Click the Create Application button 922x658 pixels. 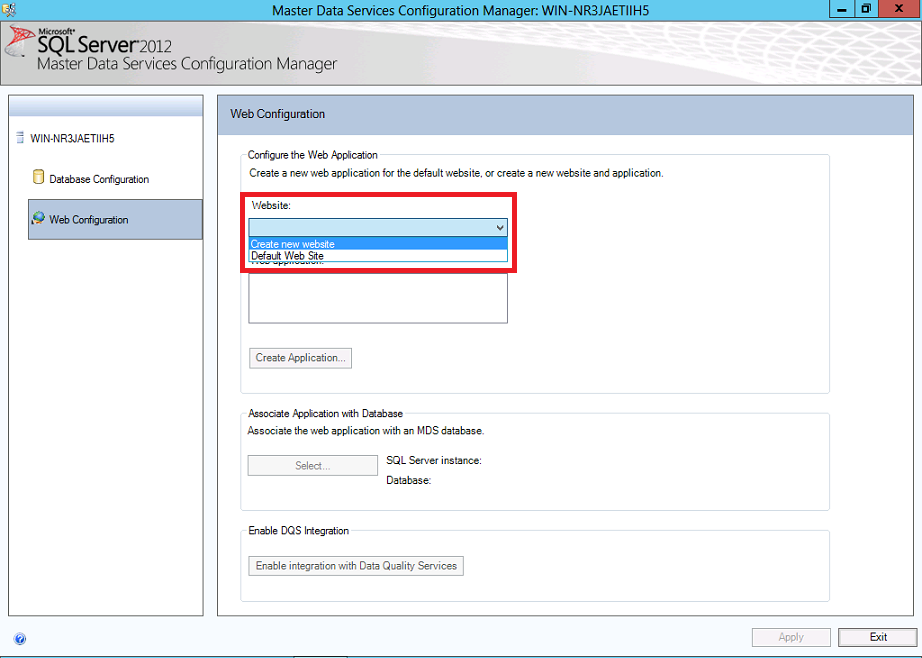coord(300,358)
